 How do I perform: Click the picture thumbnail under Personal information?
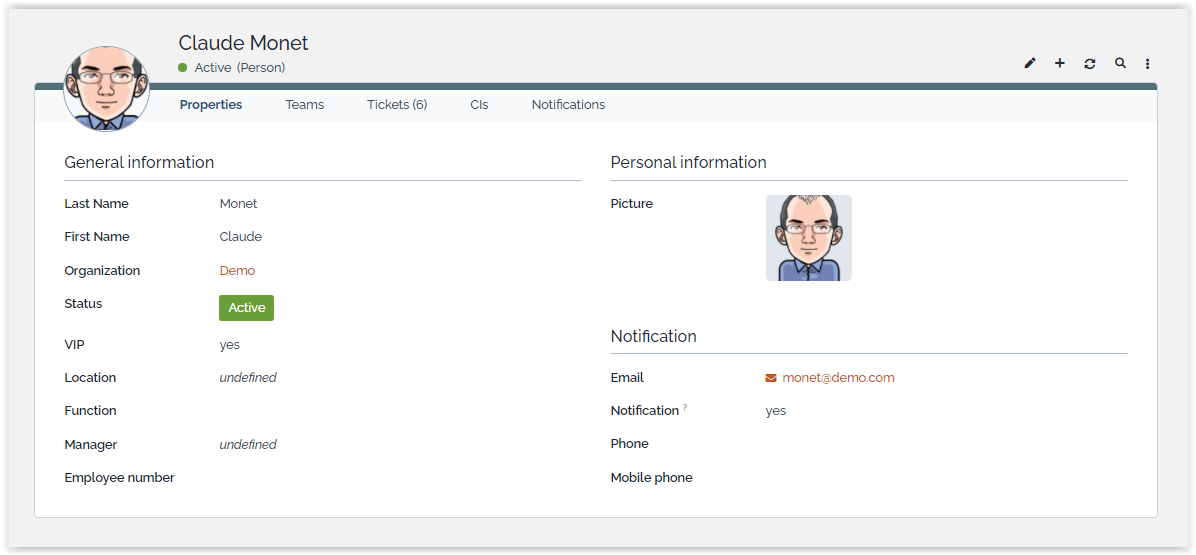[809, 238]
